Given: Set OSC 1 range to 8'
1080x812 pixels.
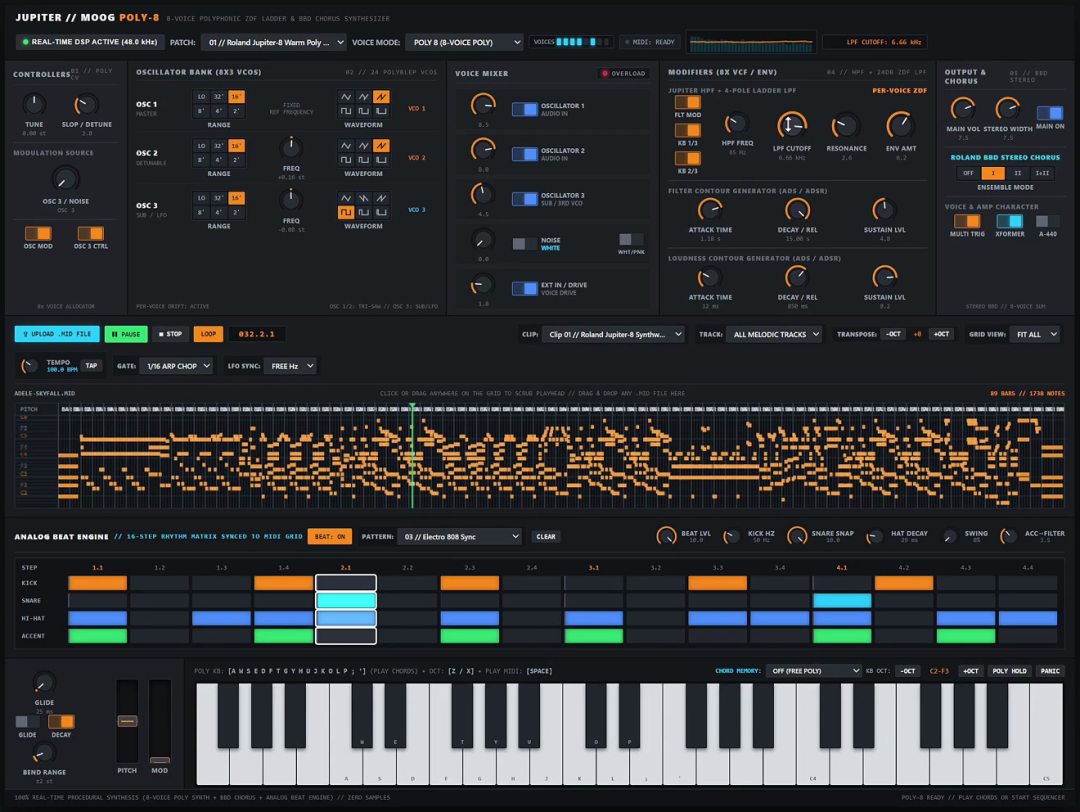Looking at the screenshot, I should (x=201, y=111).
